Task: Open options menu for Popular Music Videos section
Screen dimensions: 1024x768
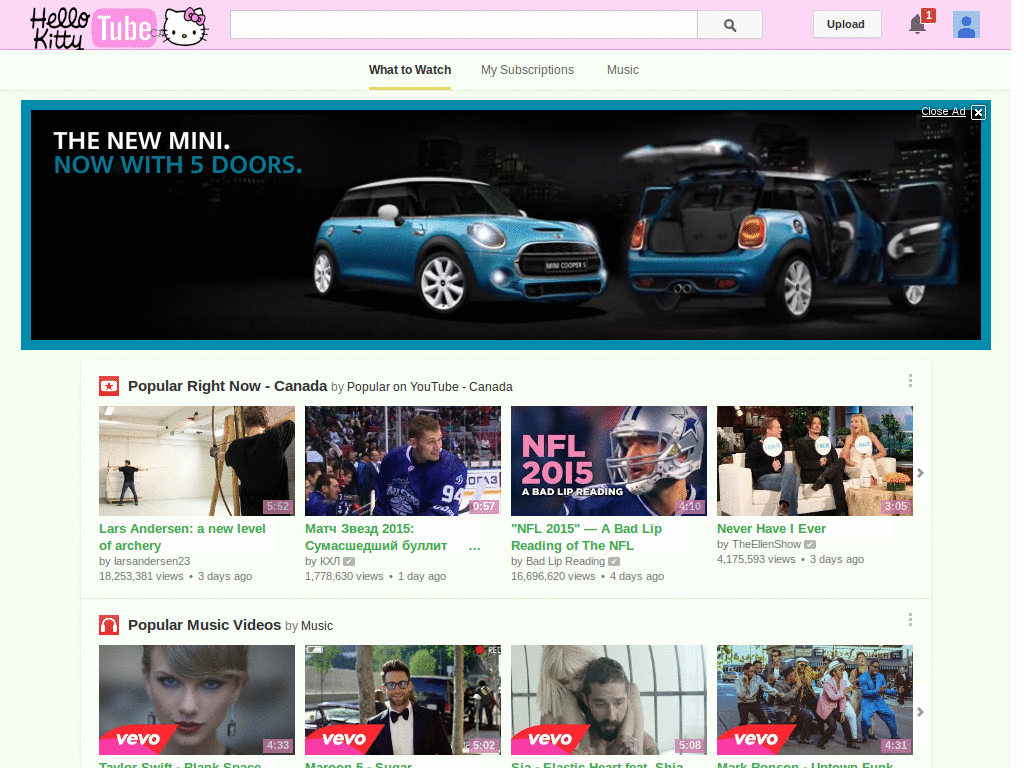Action: [910, 620]
